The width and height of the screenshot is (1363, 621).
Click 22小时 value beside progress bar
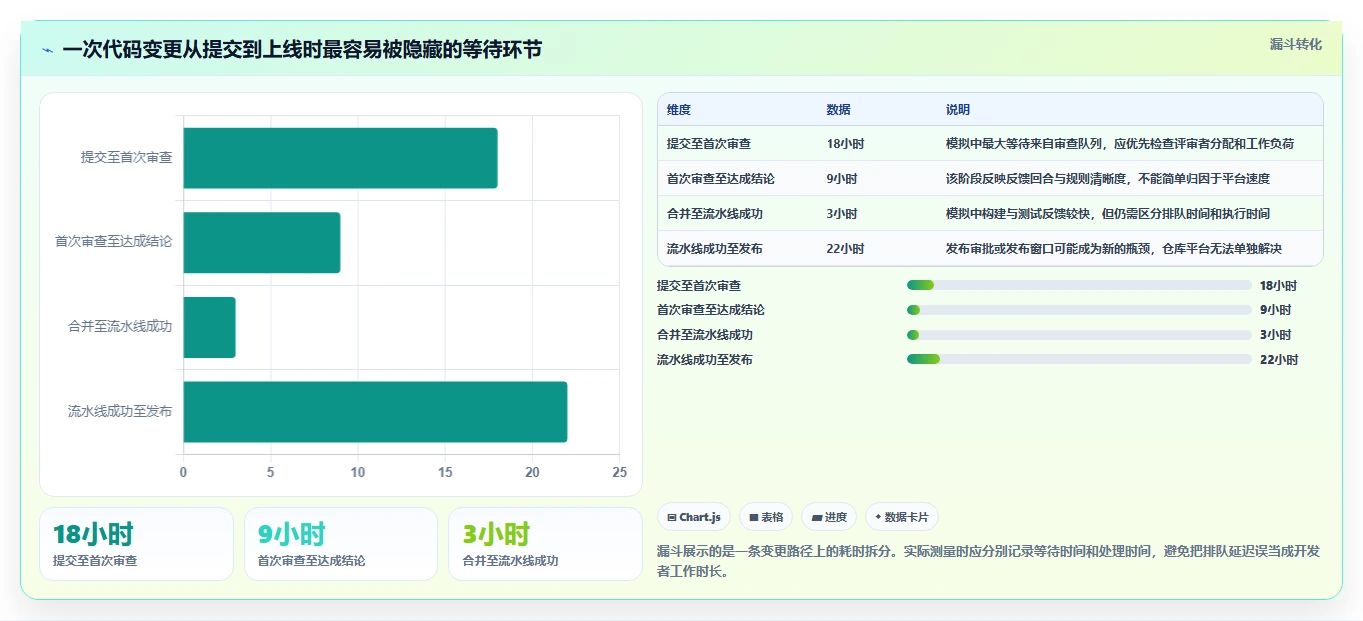tap(1278, 360)
